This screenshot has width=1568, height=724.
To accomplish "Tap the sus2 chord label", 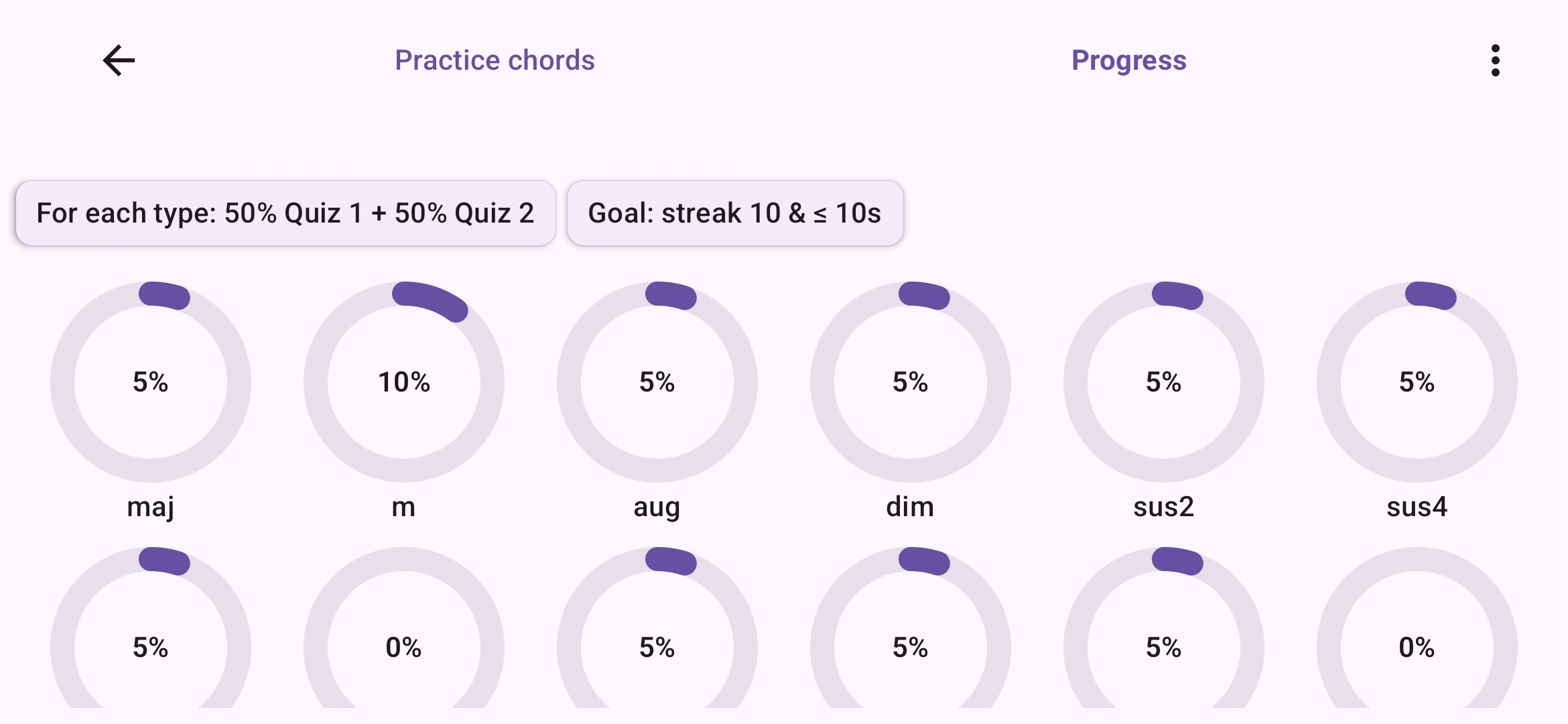I will (x=1163, y=507).
